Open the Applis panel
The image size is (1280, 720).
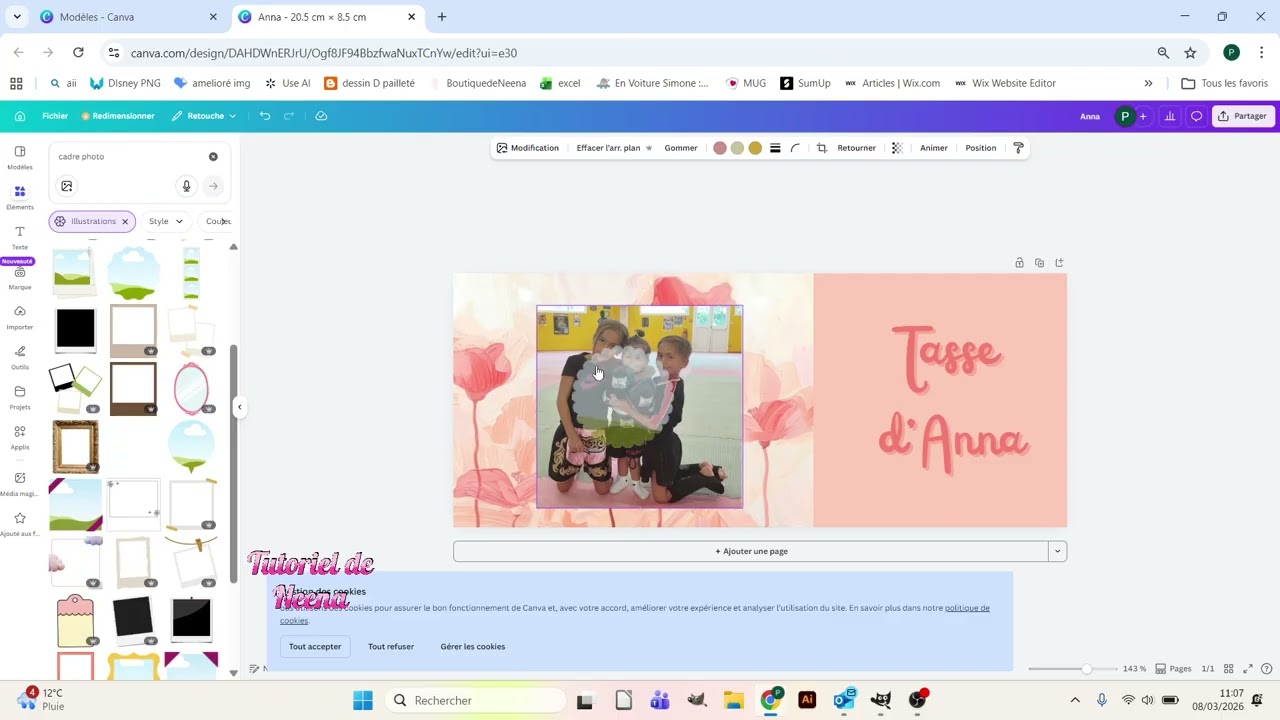click(20, 437)
